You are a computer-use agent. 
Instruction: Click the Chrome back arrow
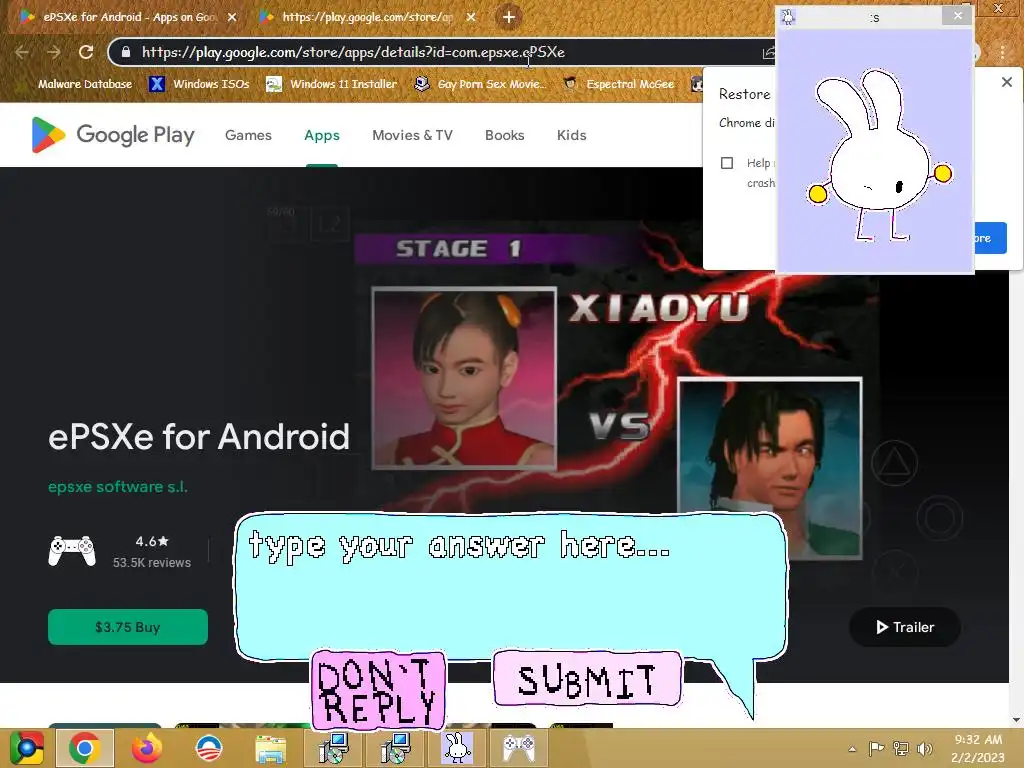point(22,52)
